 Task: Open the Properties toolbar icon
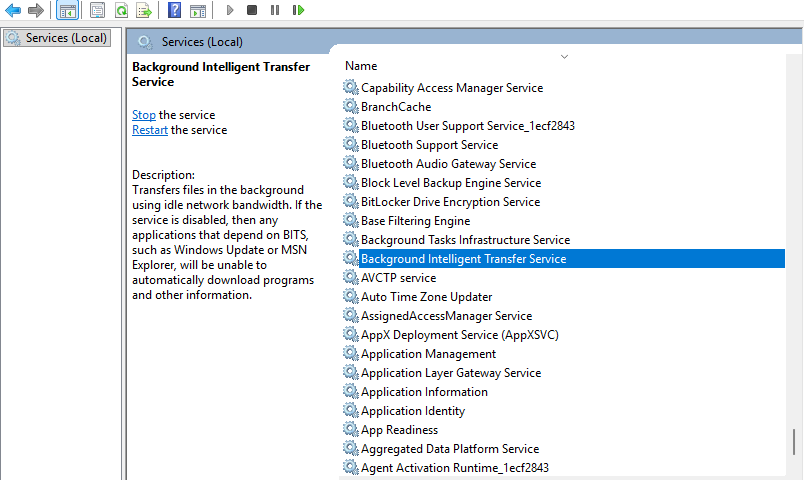click(x=97, y=10)
